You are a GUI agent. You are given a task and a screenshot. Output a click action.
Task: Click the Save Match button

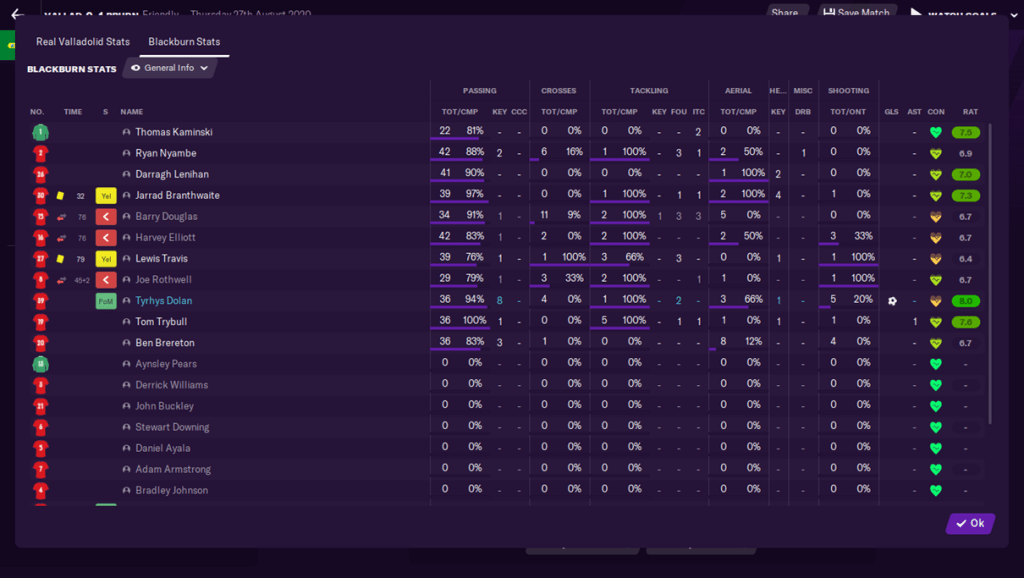coord(856,13)
